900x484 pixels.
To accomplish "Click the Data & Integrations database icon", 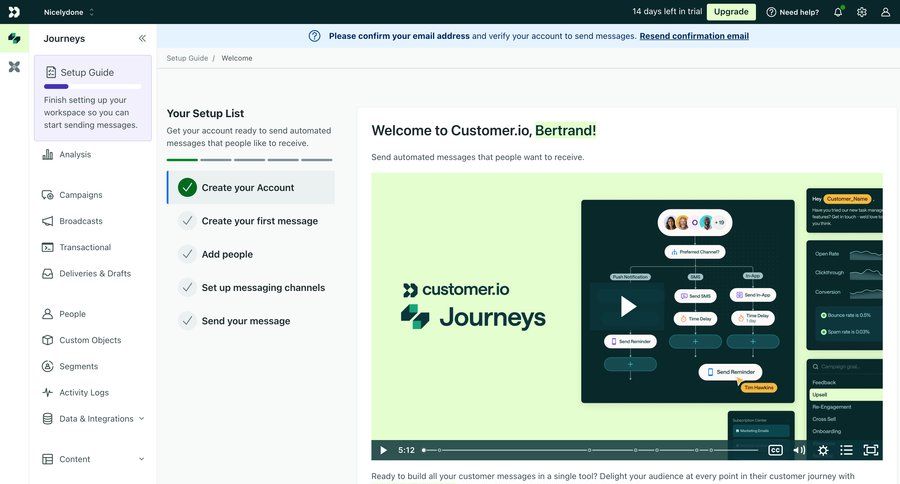I will point(48,419).
